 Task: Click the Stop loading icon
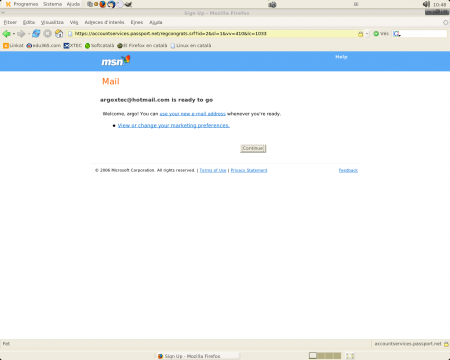tap(48, 34)
